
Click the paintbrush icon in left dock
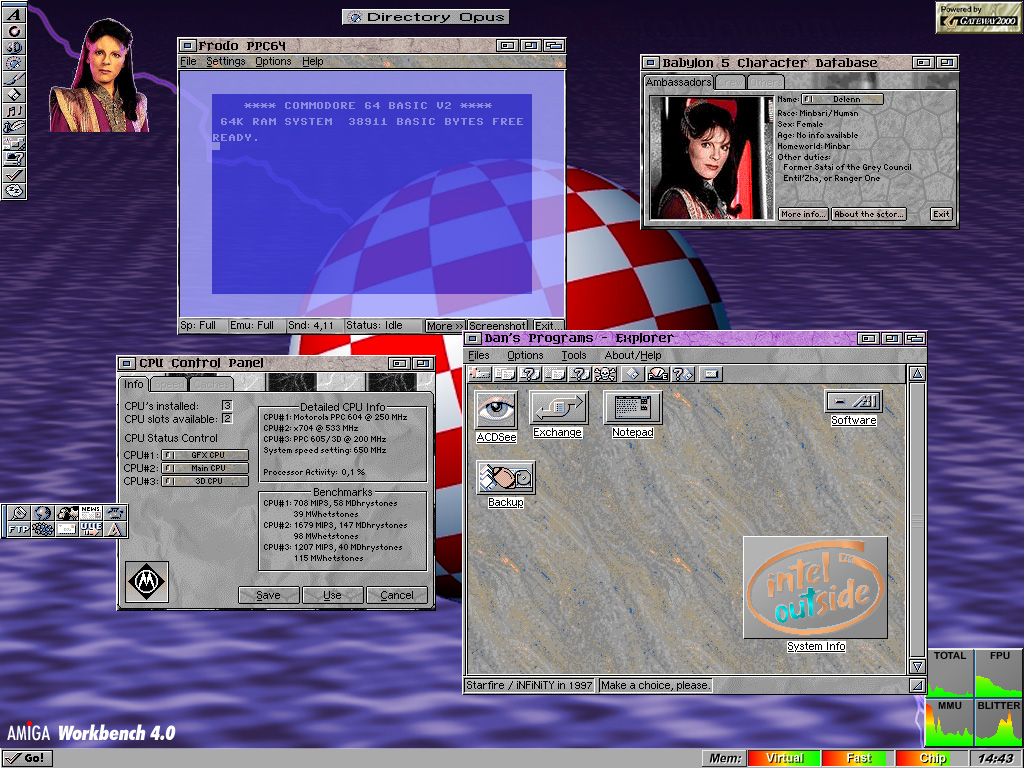[x=14, y=79]
